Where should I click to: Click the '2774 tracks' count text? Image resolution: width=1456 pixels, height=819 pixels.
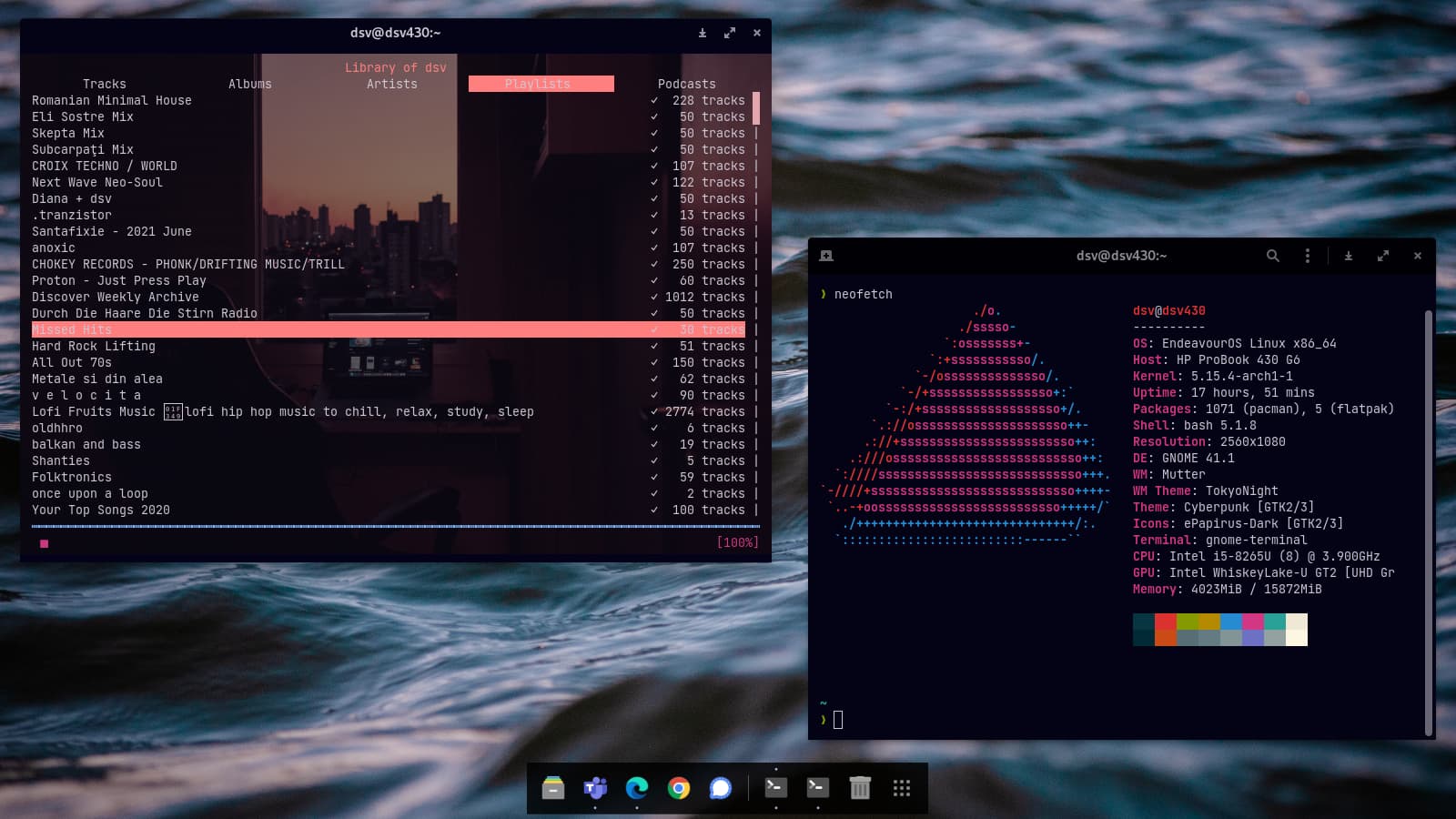click(x=705, y=411)
